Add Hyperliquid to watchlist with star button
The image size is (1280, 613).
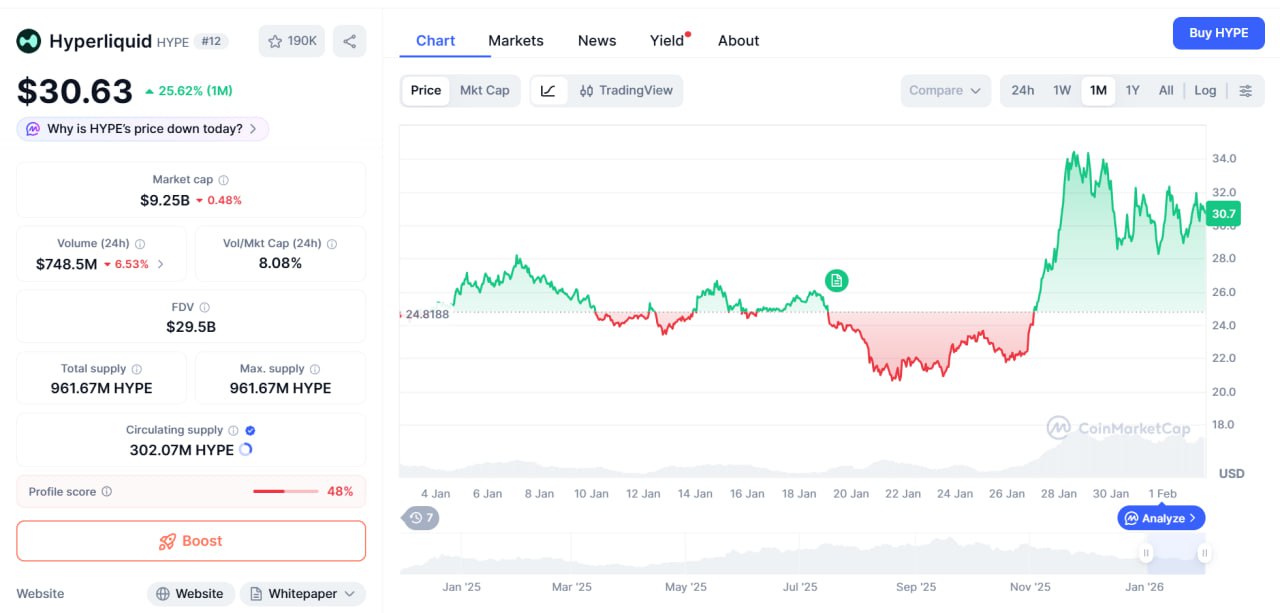pos(291,41)
